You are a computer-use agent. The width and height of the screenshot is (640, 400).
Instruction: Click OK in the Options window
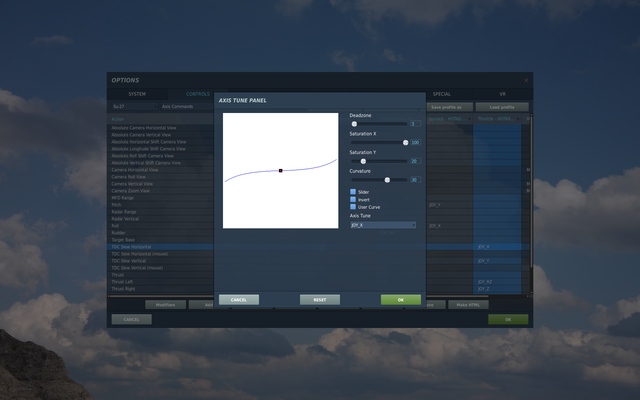pyautogui.click(x=508, y=319)
